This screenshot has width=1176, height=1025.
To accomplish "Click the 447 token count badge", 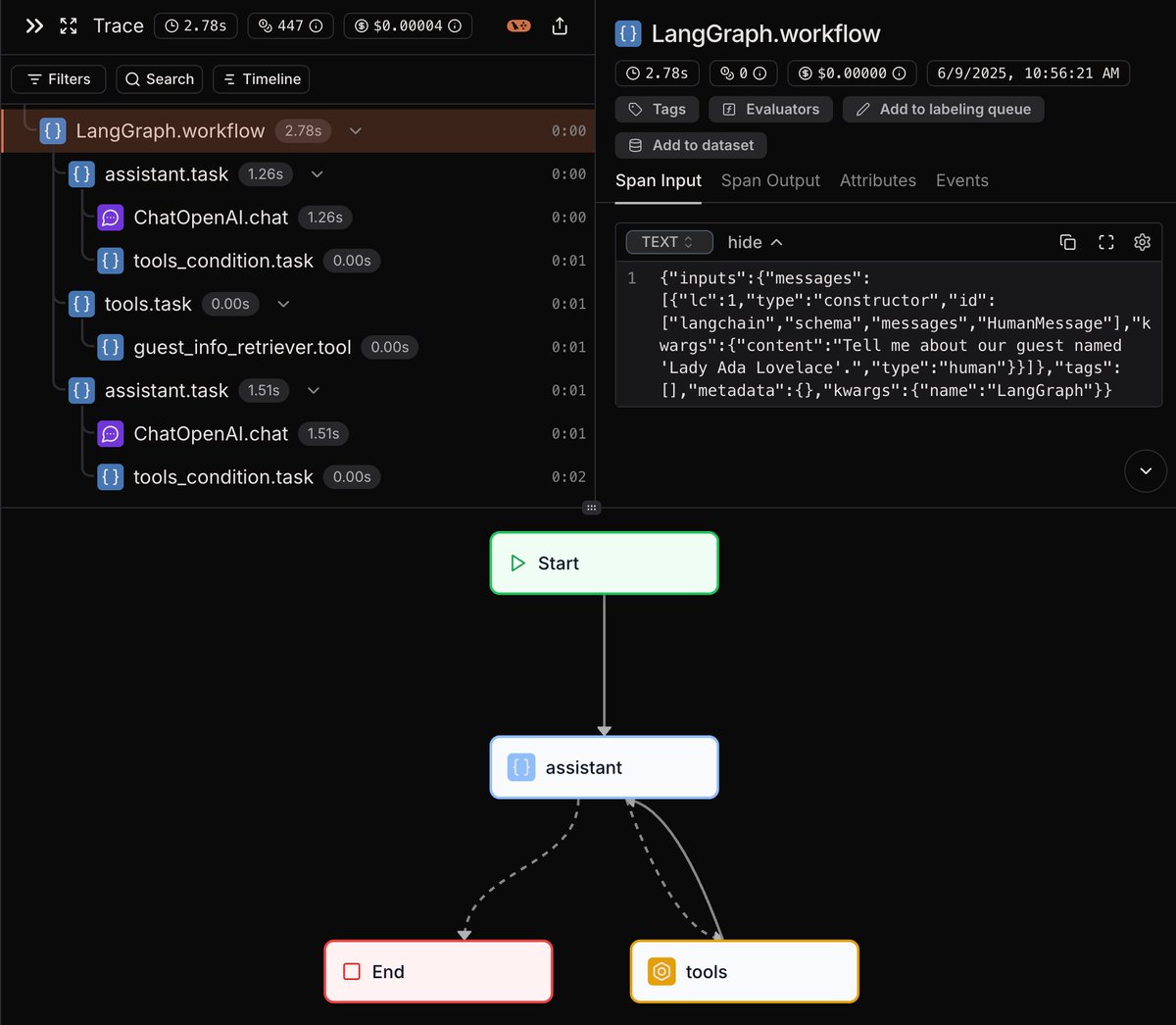I will (290, 25).
